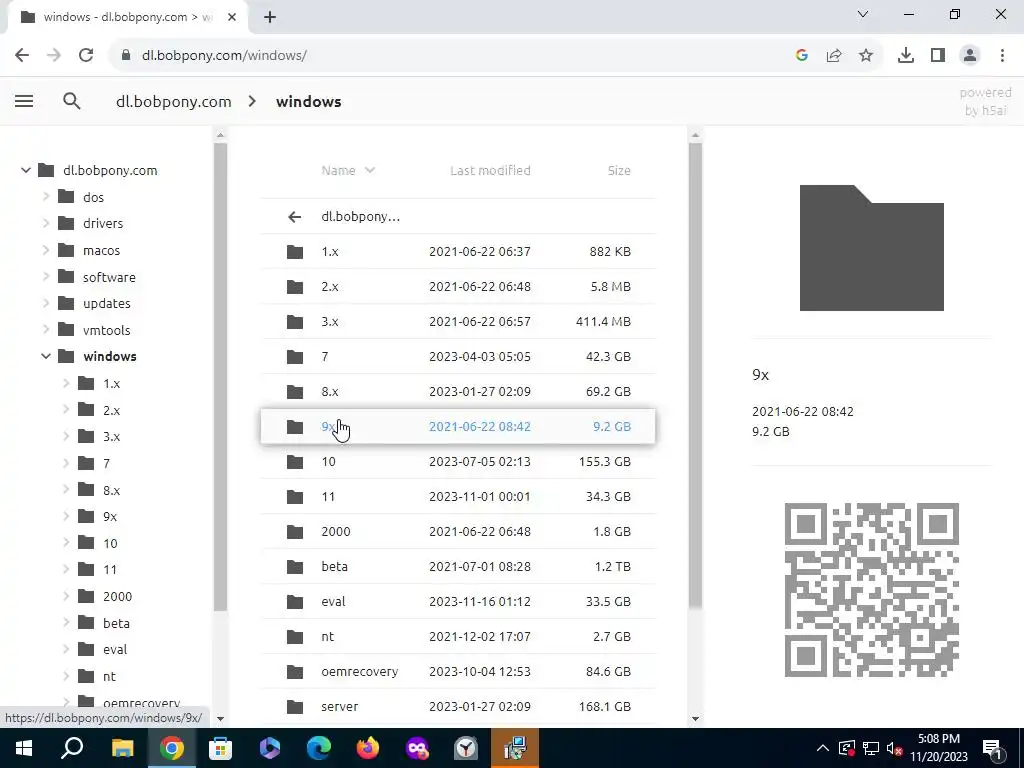Image resolution: width=1024 pixels, height=768 pixels.
Task: Expand beta subfolder in tree
Action: tap(66, 622)
